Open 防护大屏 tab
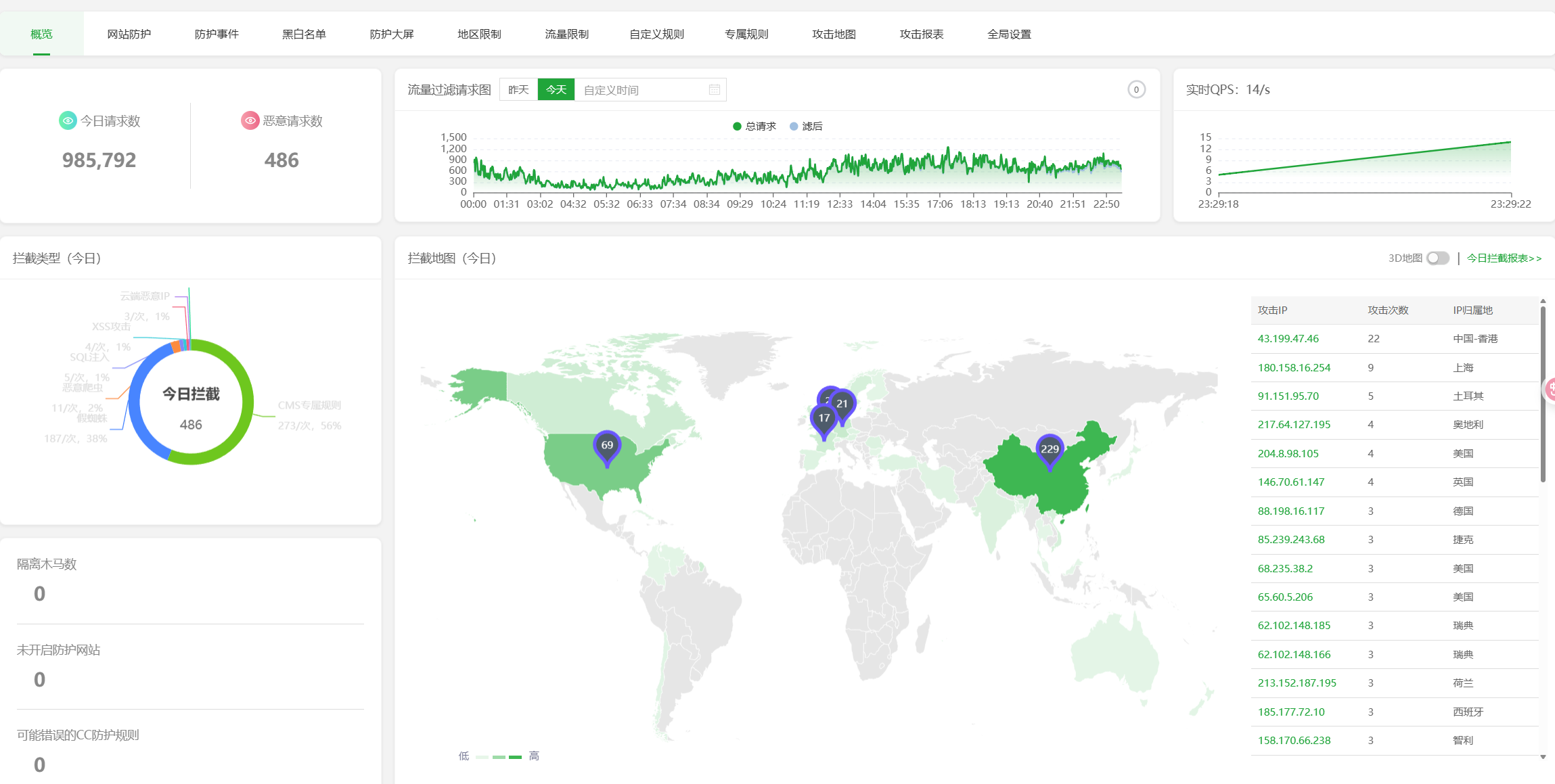This screenshot has height=784, width=1555. point(392,34)
